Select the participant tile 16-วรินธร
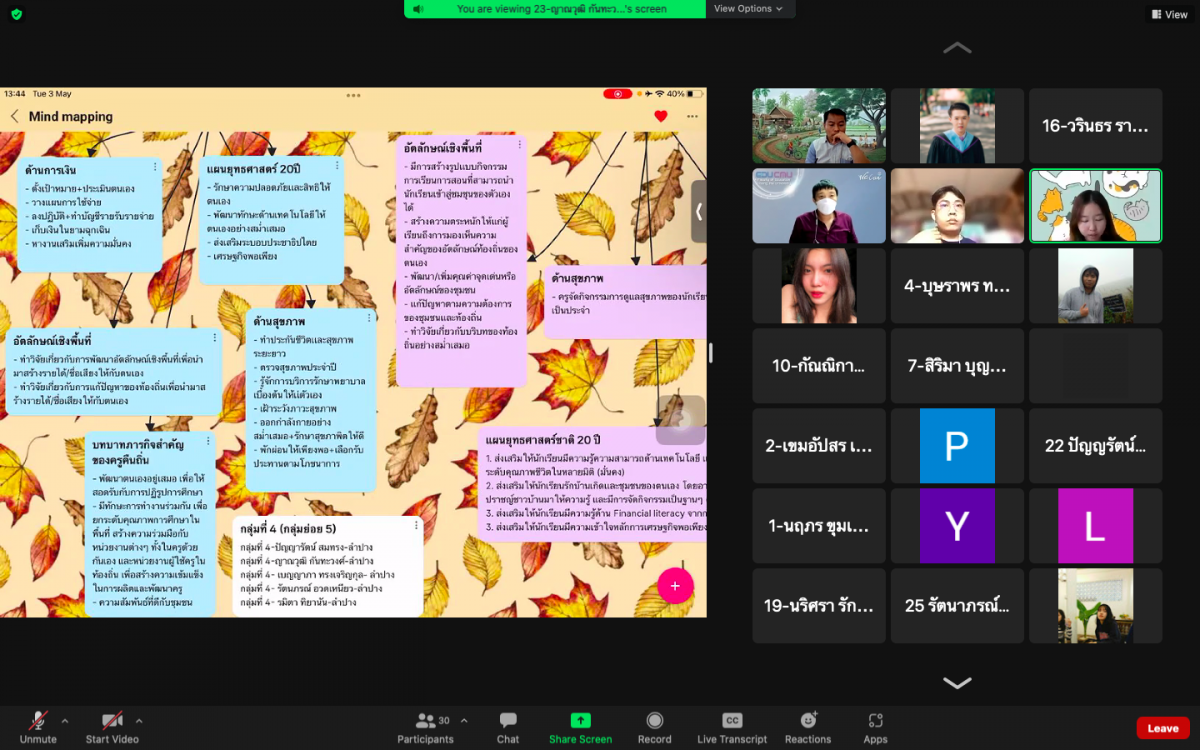 (x=1096, y=126)
